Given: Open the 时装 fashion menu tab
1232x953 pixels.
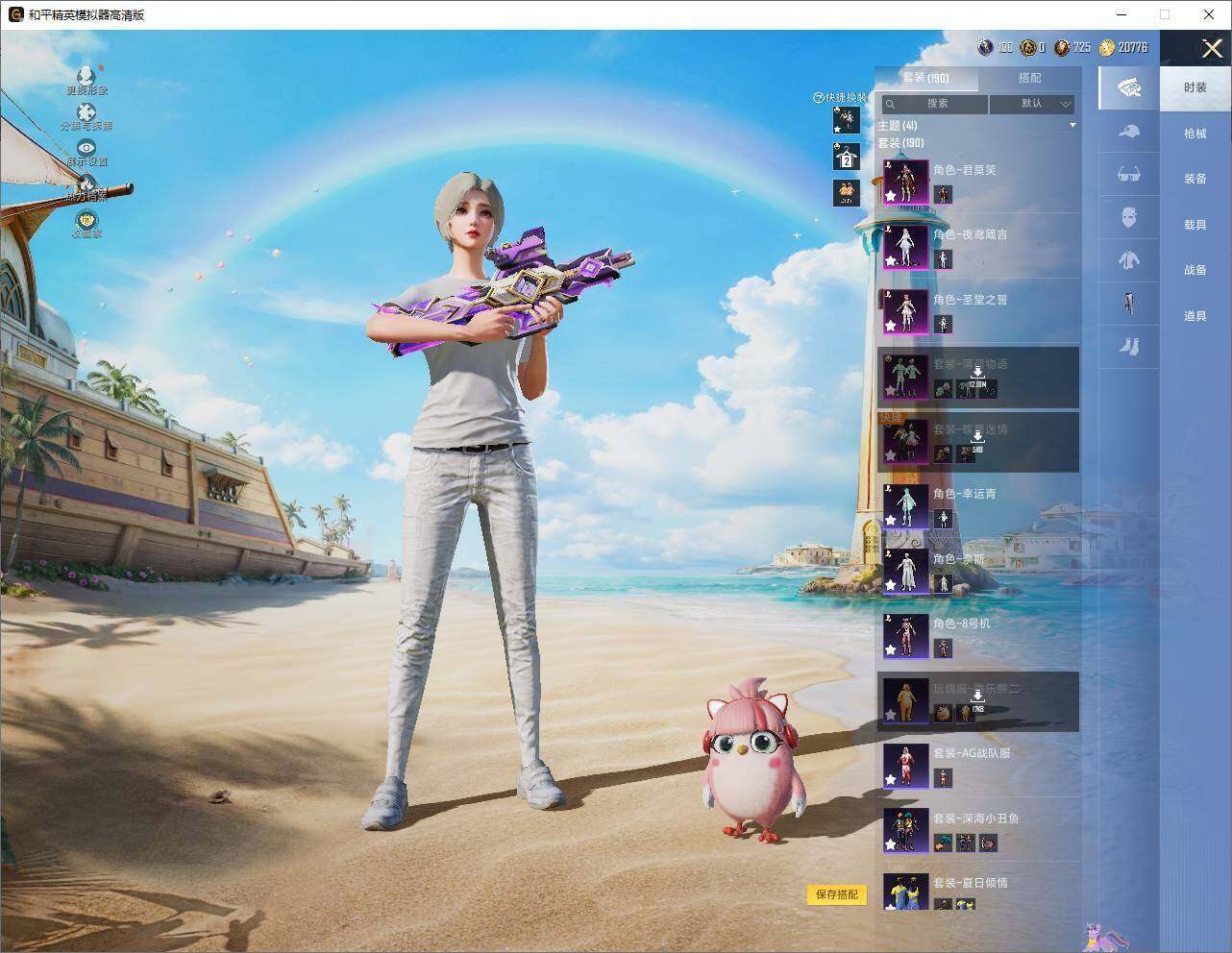Looking at the screenshot, I should 1195,87.
